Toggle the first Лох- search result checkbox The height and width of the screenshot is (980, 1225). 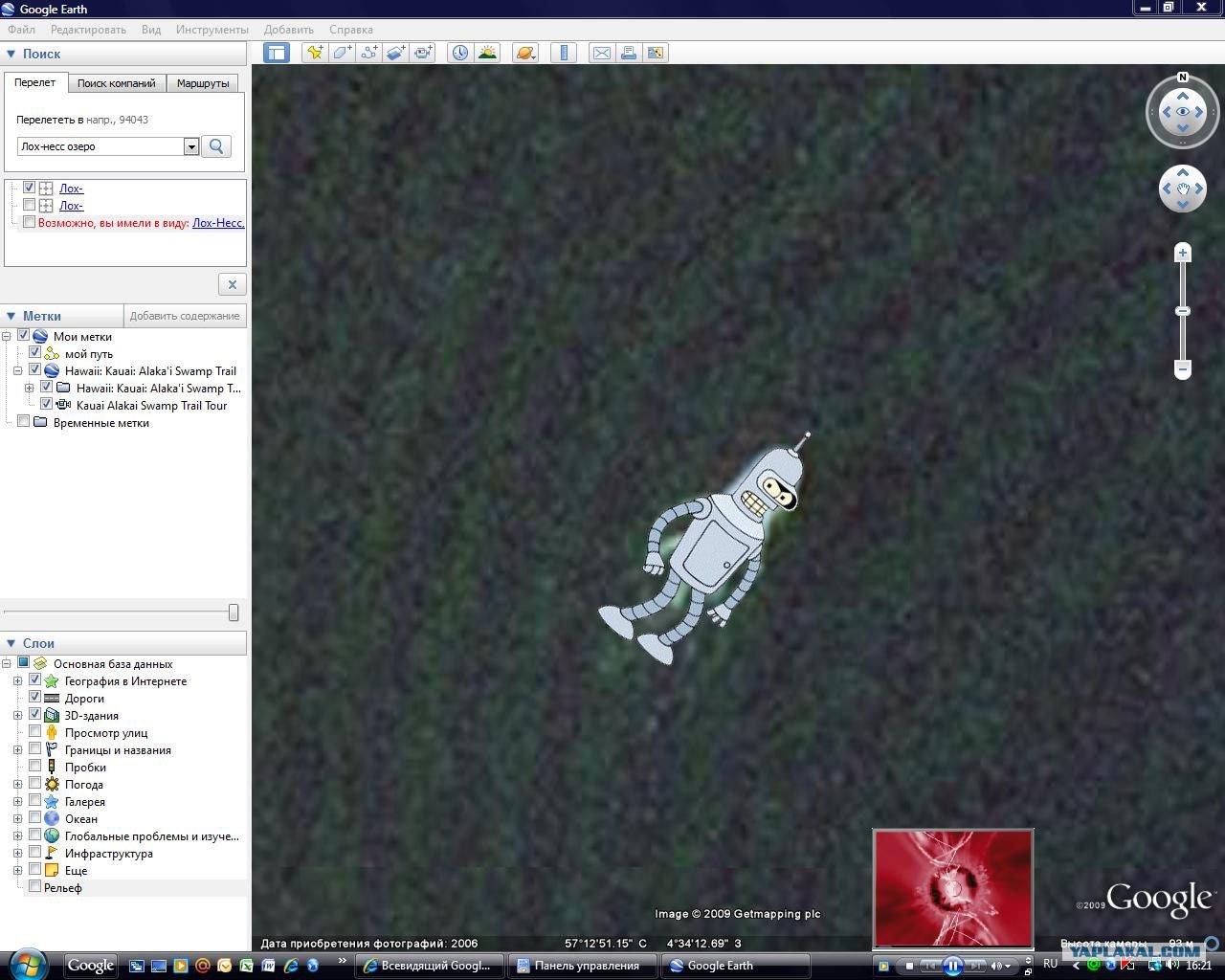click(30, 188)
